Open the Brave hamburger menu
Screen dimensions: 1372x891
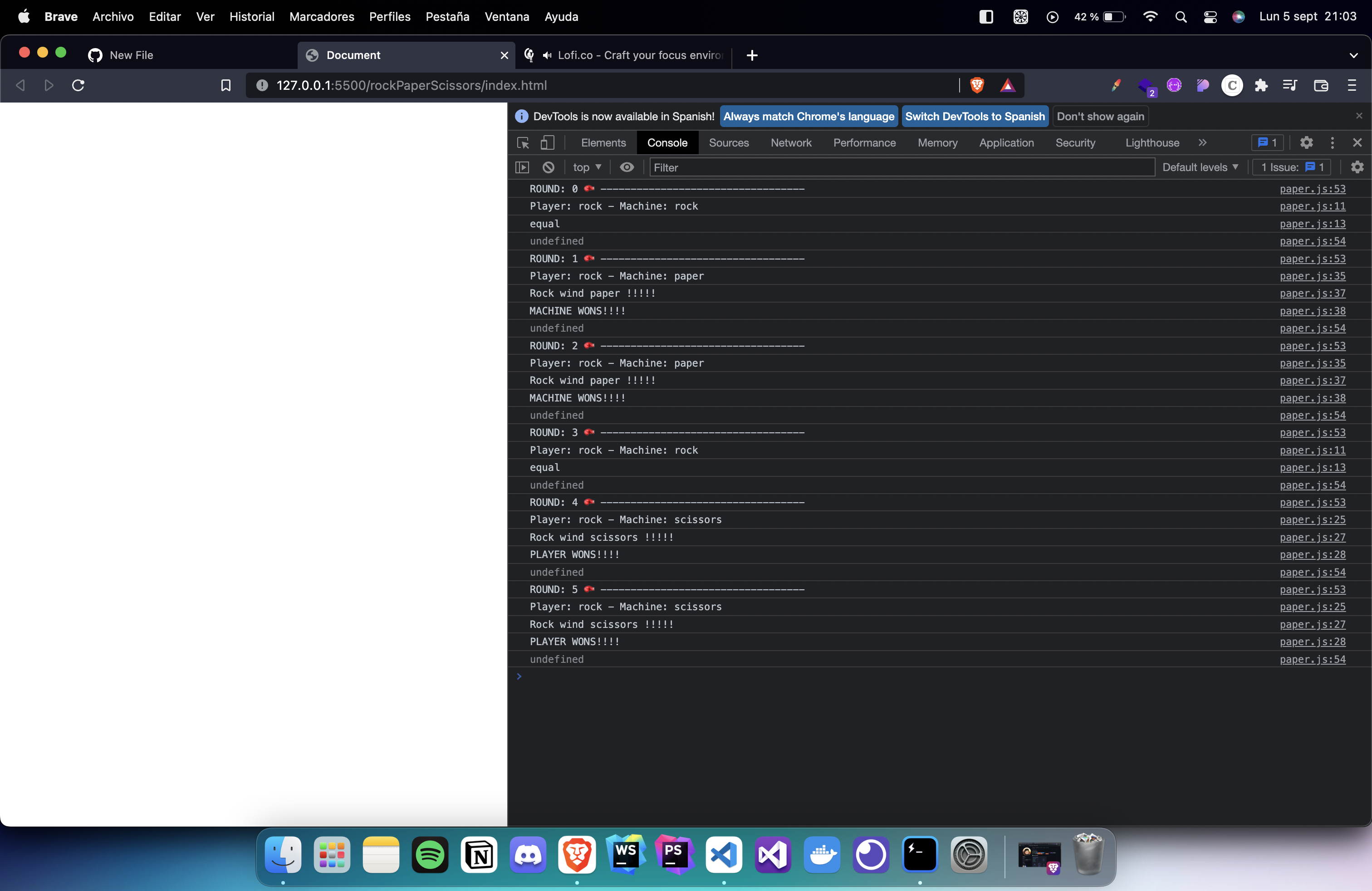point(1351,86)
